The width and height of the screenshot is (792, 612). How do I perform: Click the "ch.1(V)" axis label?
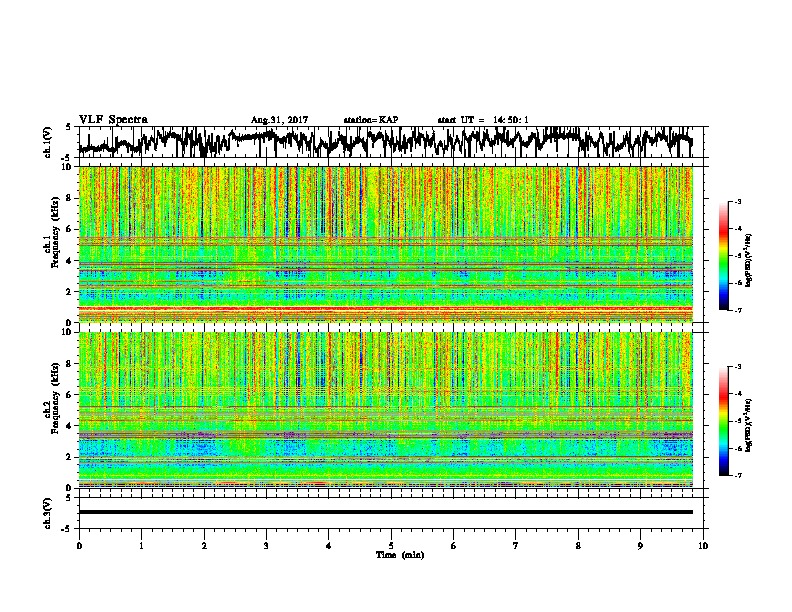tap(47, 142)
